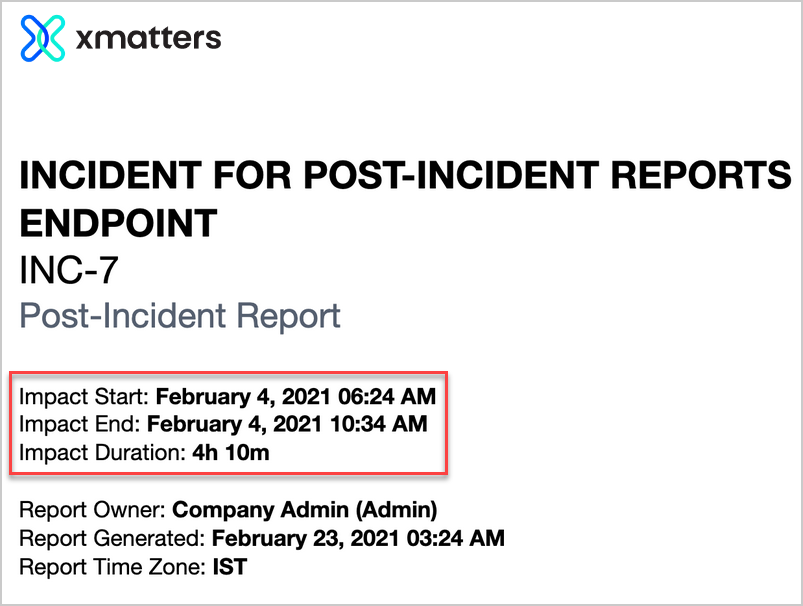Click the word INCIDENT starting the title
This screenshot has height=606, width=803.
point(111,175)
